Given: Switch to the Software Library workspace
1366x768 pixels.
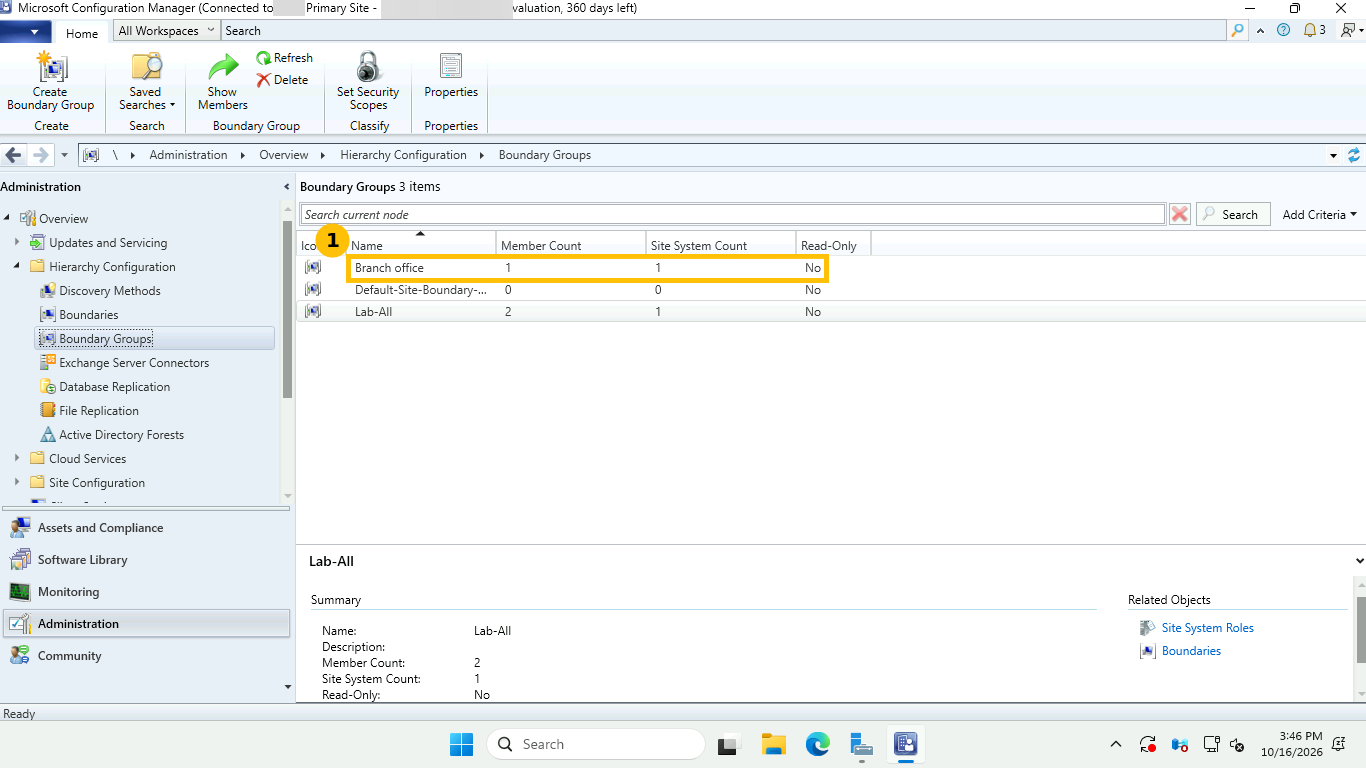Looking at the screenshot, I should pos(146,560).
